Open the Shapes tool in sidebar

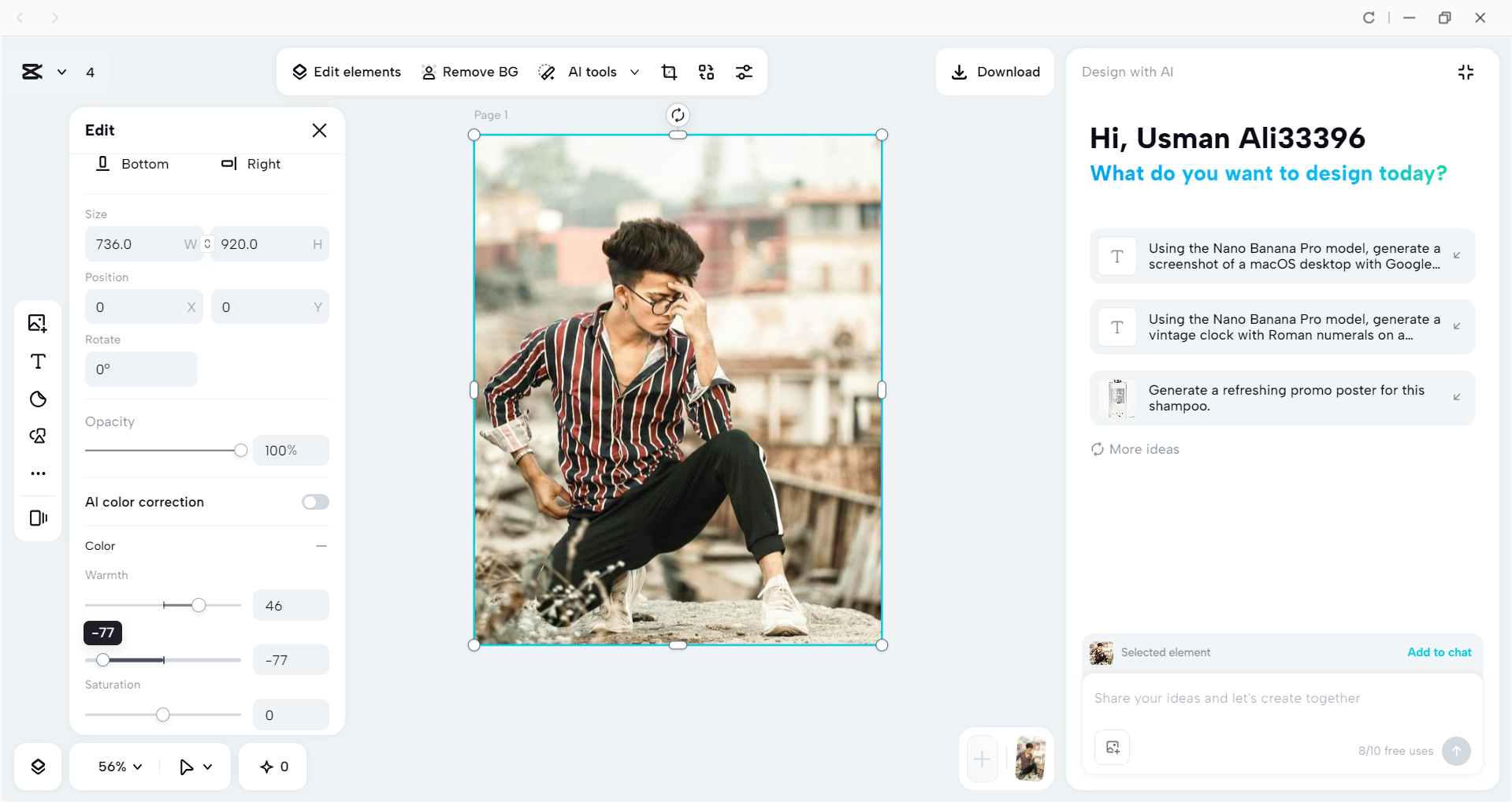tap(38, 399)
